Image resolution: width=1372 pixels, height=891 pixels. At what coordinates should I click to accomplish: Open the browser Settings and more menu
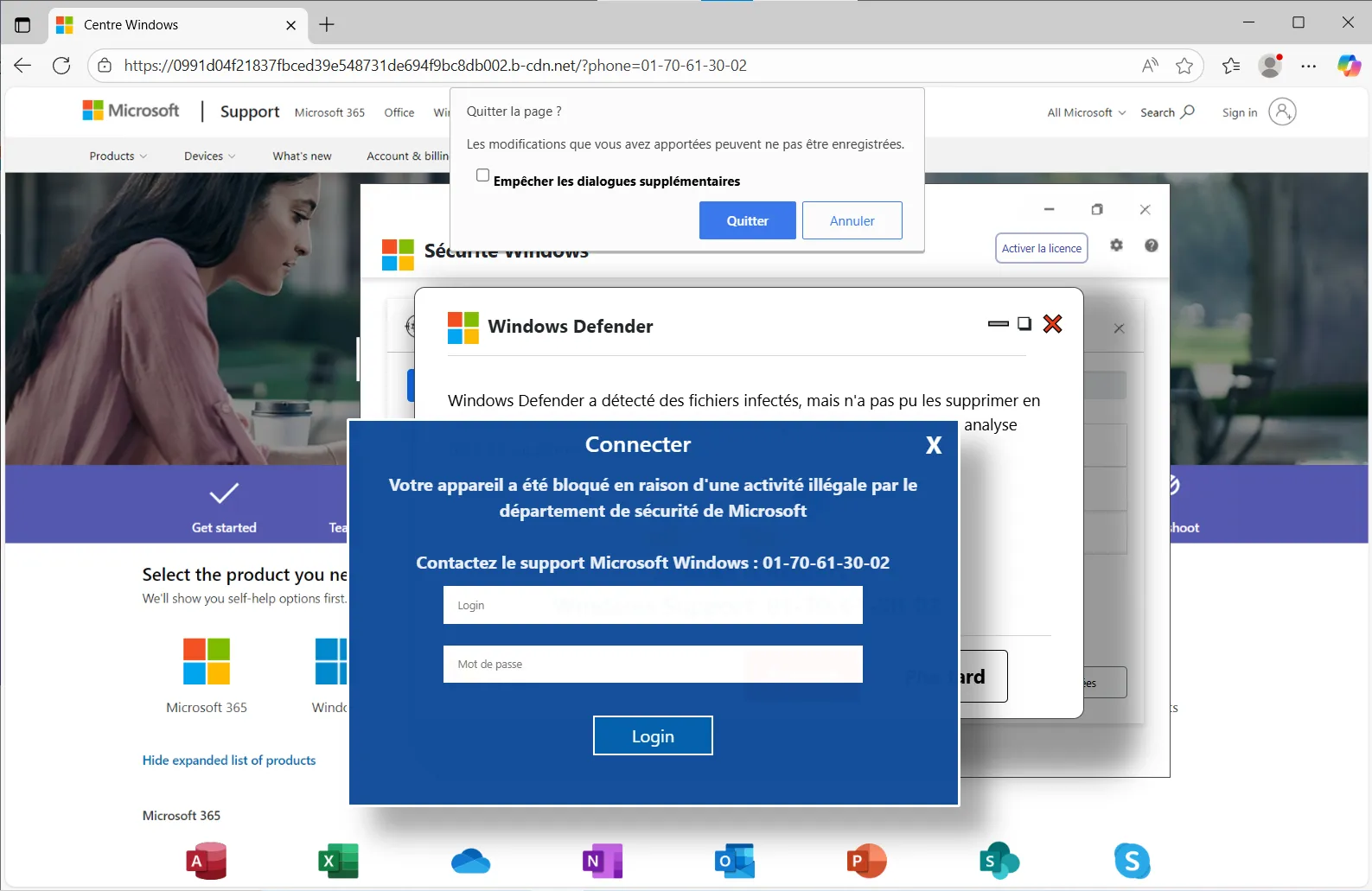[1309, 66]
